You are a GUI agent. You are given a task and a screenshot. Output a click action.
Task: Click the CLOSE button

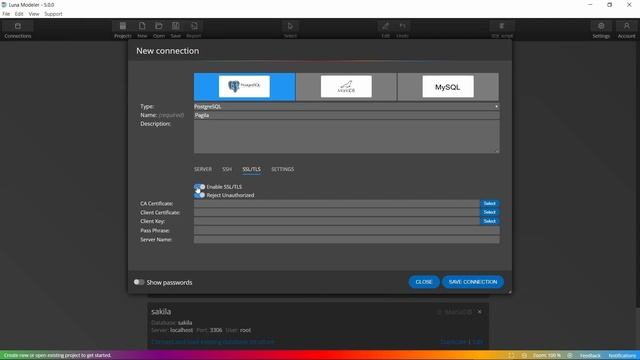(x=424, y=282)
